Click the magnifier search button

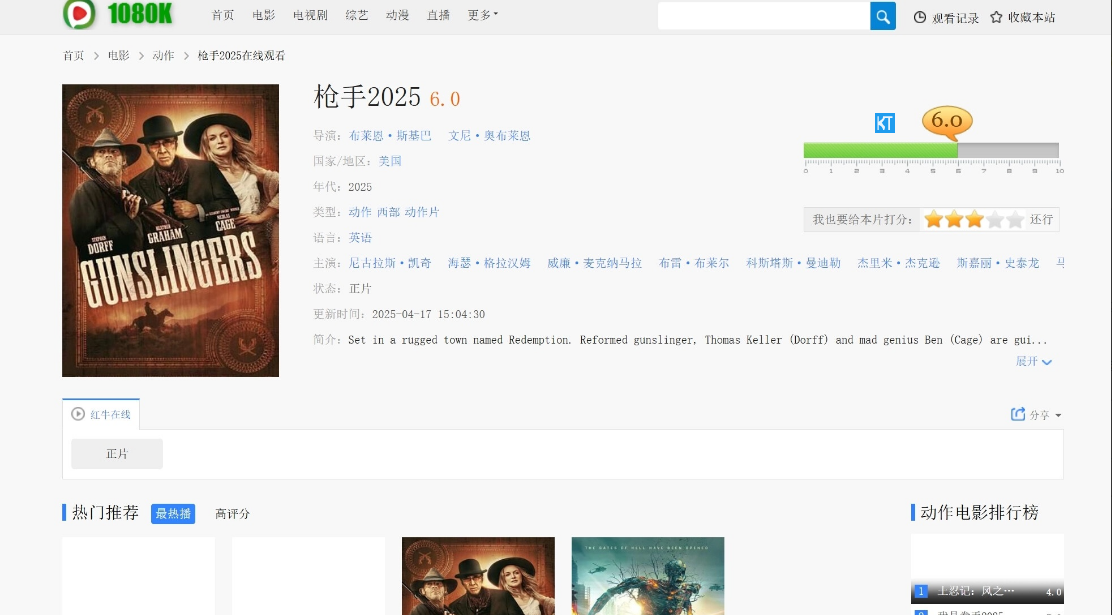coord(883,16)
